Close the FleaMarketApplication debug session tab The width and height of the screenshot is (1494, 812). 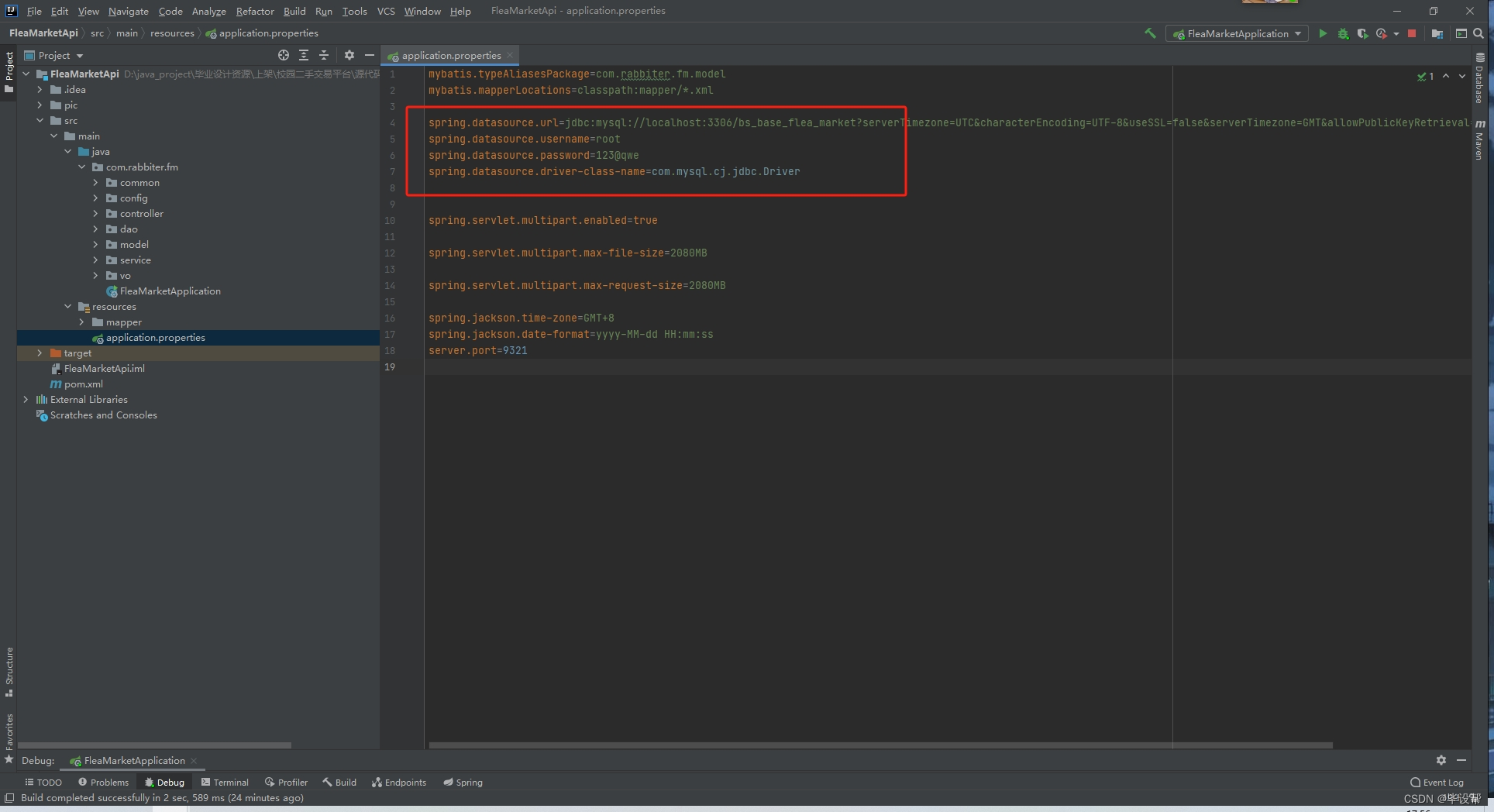[x=194, y=761]
